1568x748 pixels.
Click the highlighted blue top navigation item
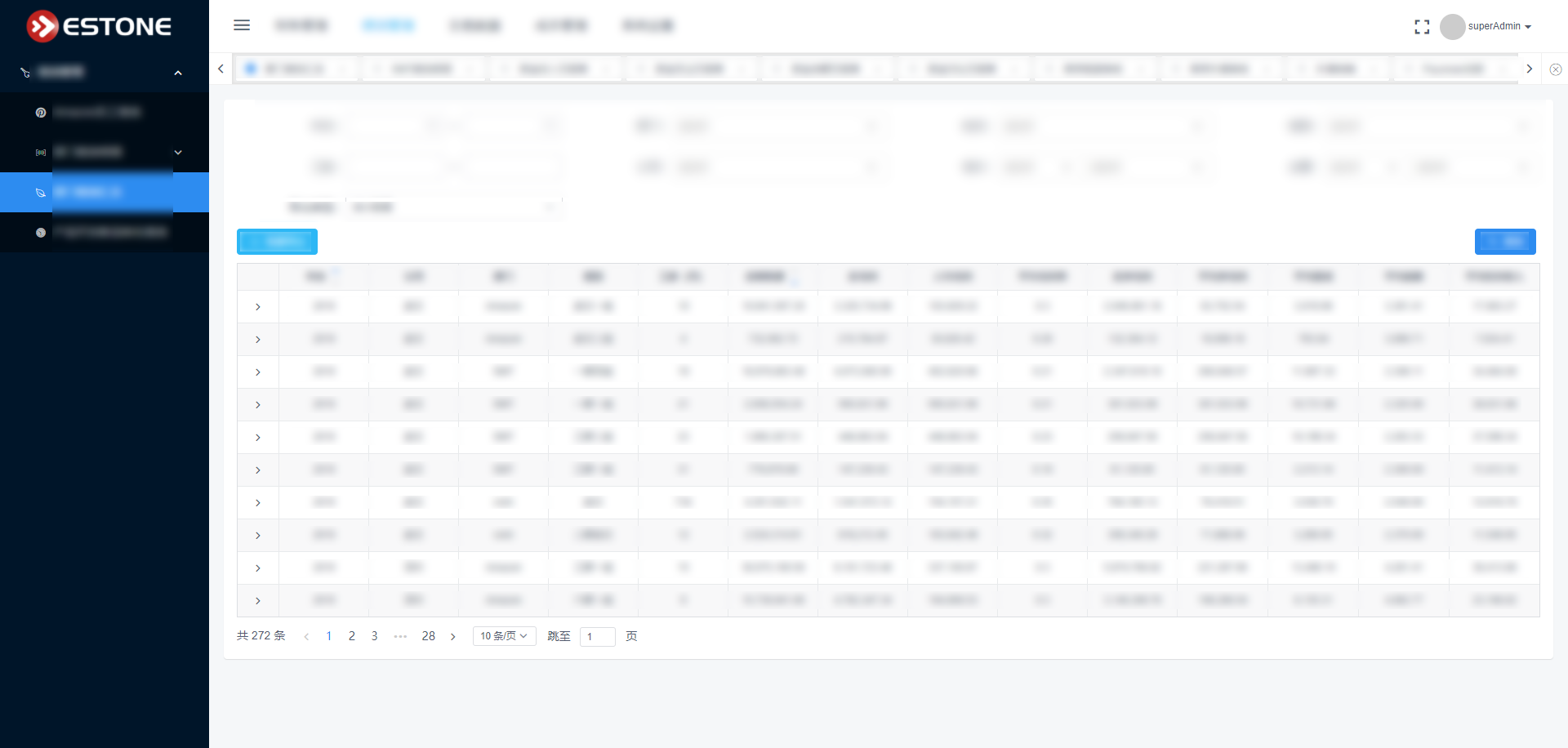click(388, 25)
